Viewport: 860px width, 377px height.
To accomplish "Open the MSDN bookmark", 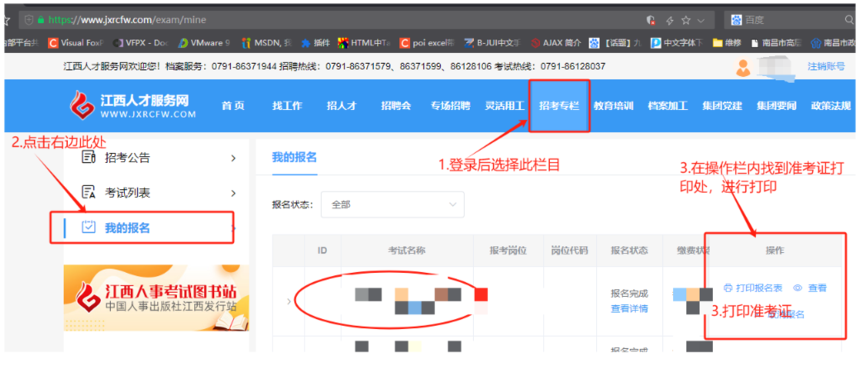I will click(267, 43).
